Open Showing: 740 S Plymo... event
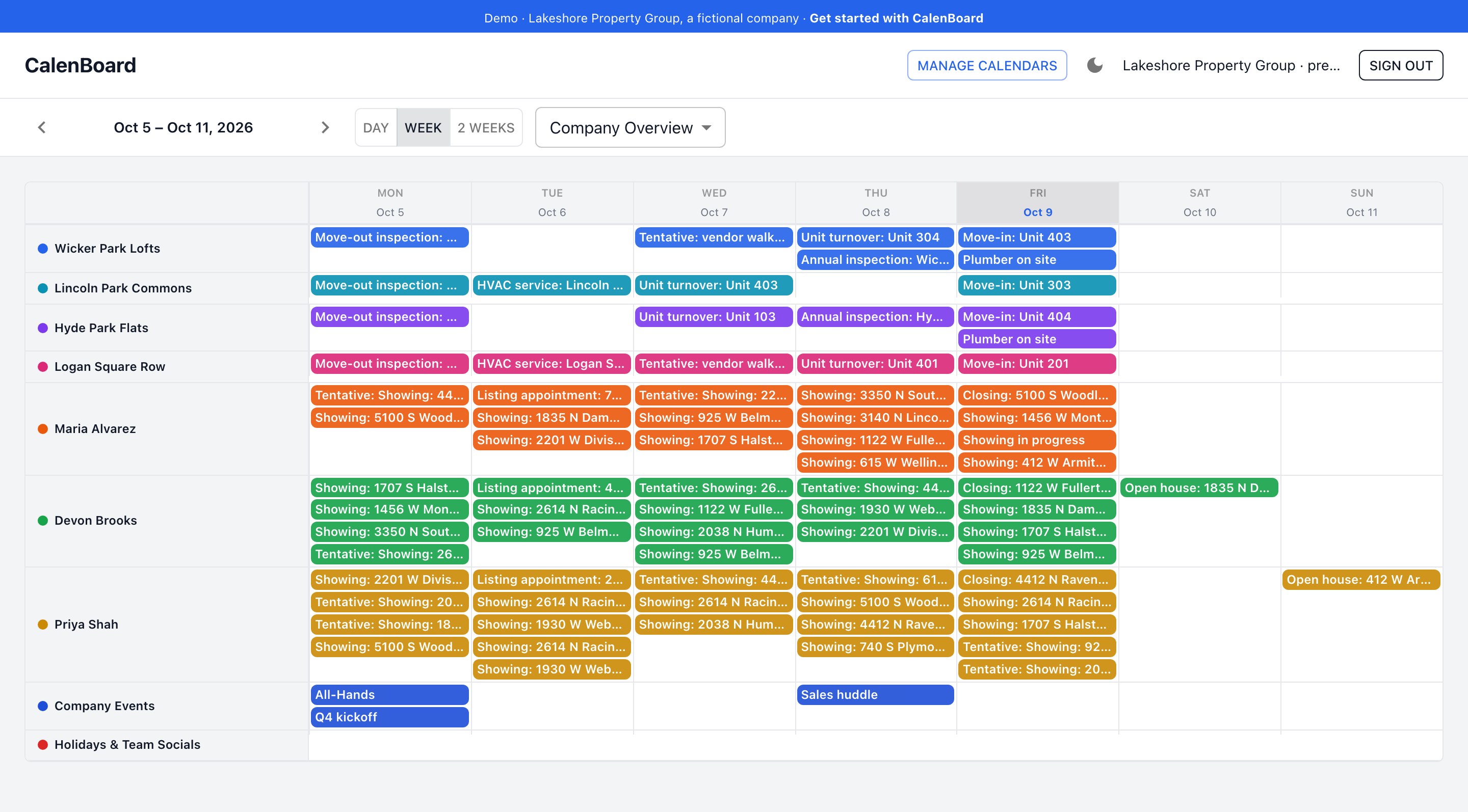Screen dimensions: 1468x812 pyautogui.click(x=875, y=647)
